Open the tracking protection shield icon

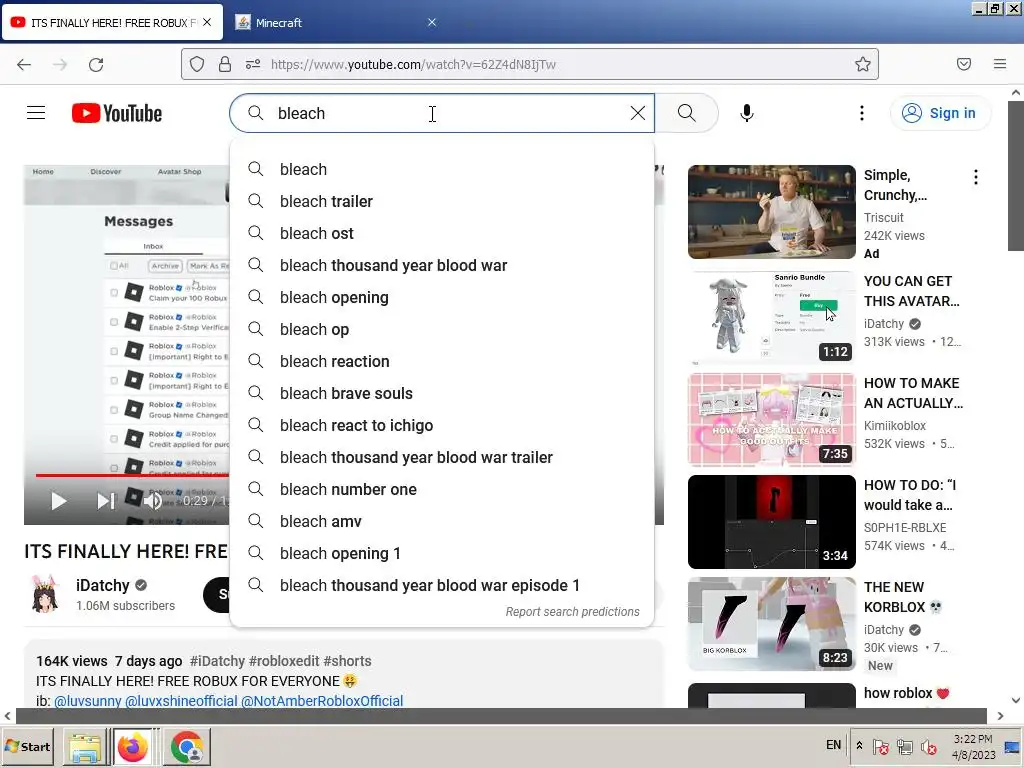coord(197,64)
